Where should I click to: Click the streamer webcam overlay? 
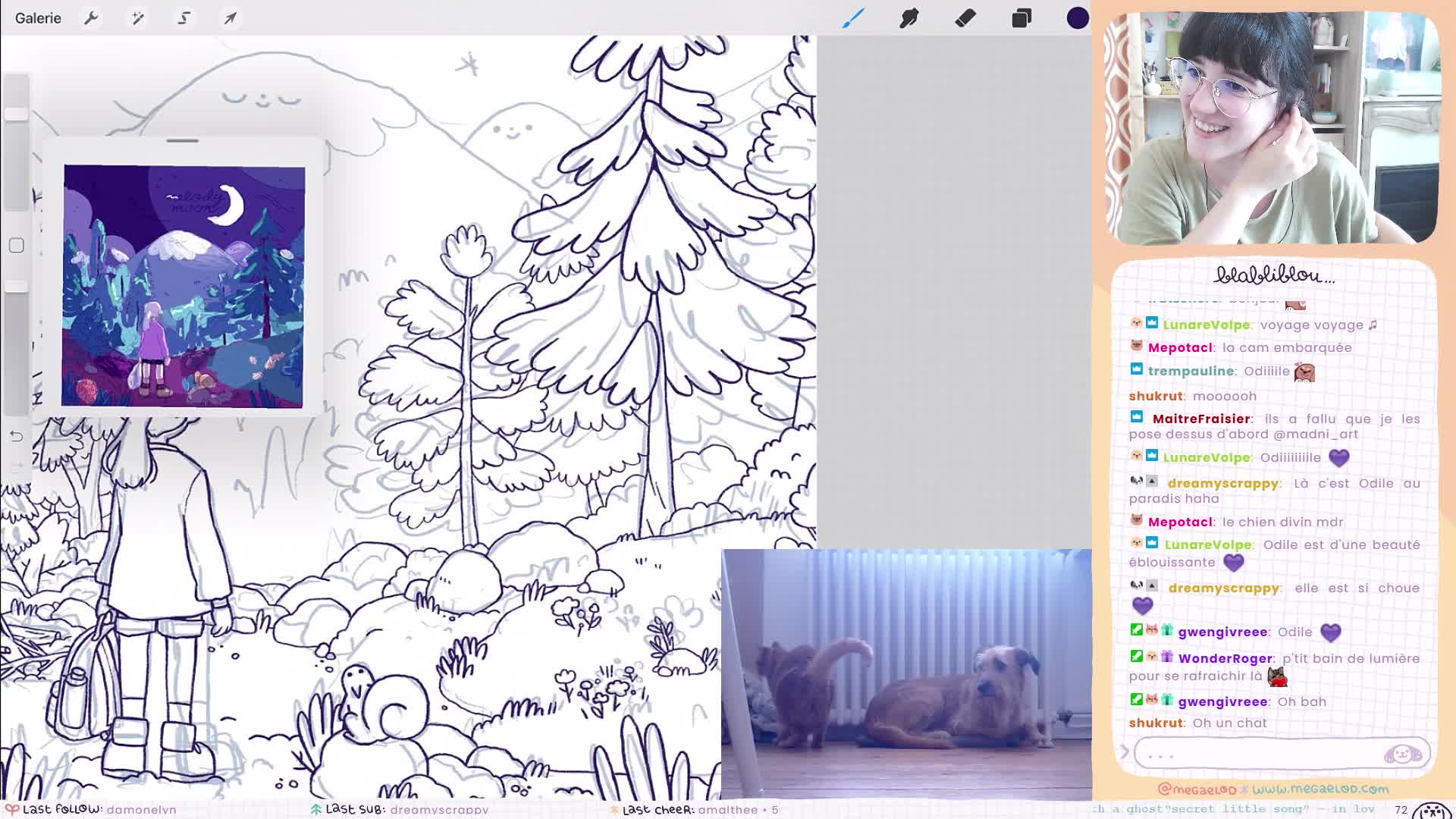(1272, 127)
